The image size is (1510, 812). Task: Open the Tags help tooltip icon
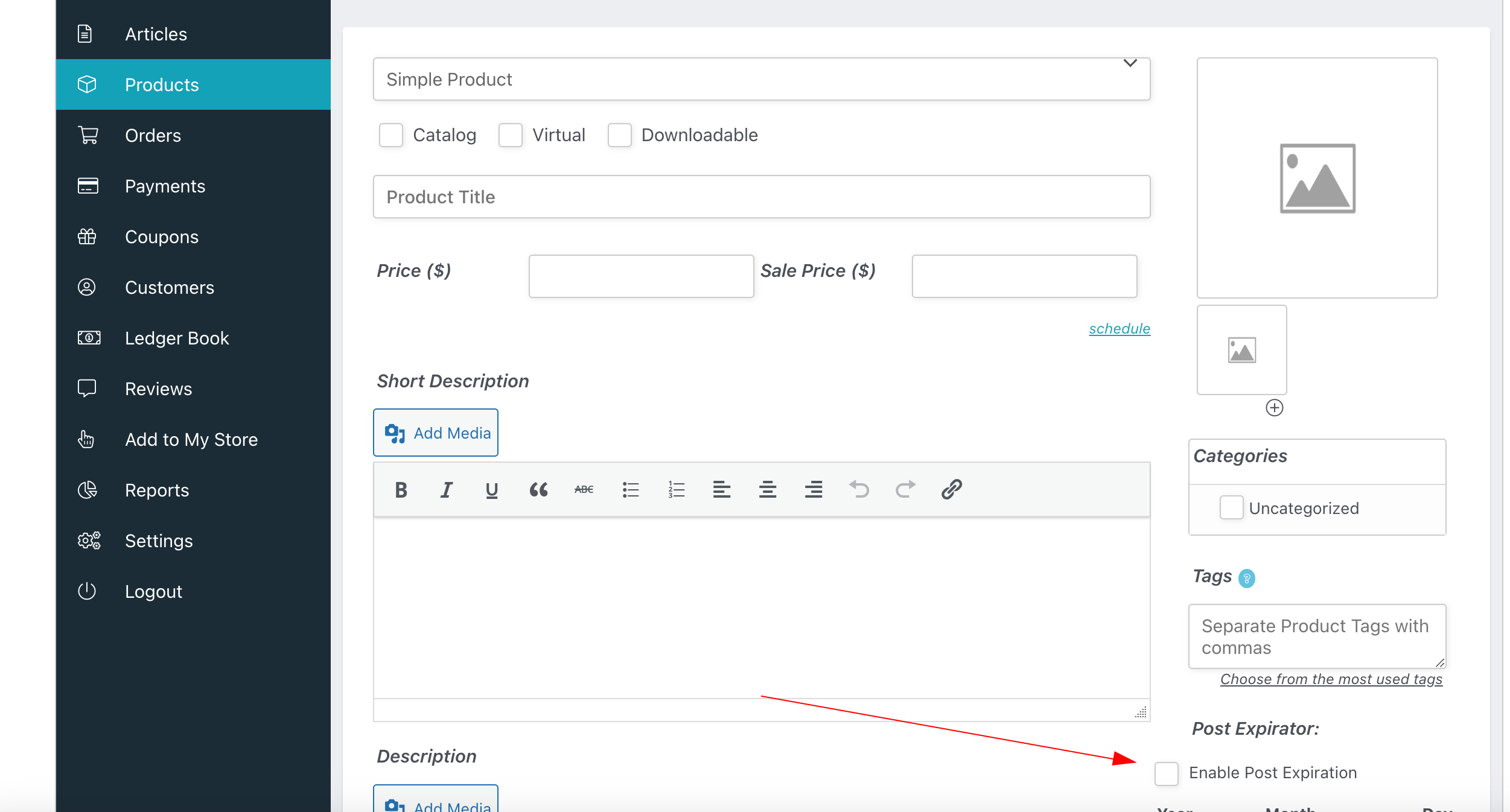point(1247,578)
